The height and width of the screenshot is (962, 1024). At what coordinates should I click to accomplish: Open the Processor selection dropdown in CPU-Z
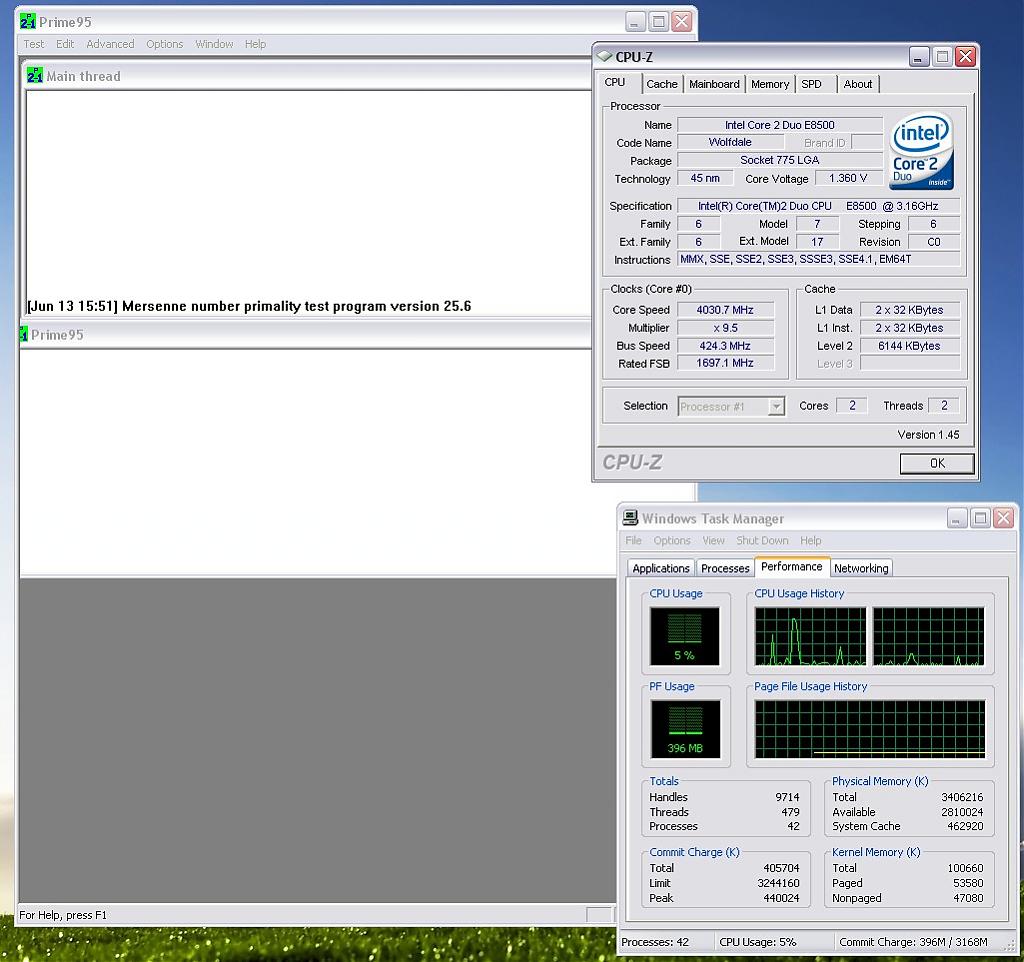(x=776, y=406)
